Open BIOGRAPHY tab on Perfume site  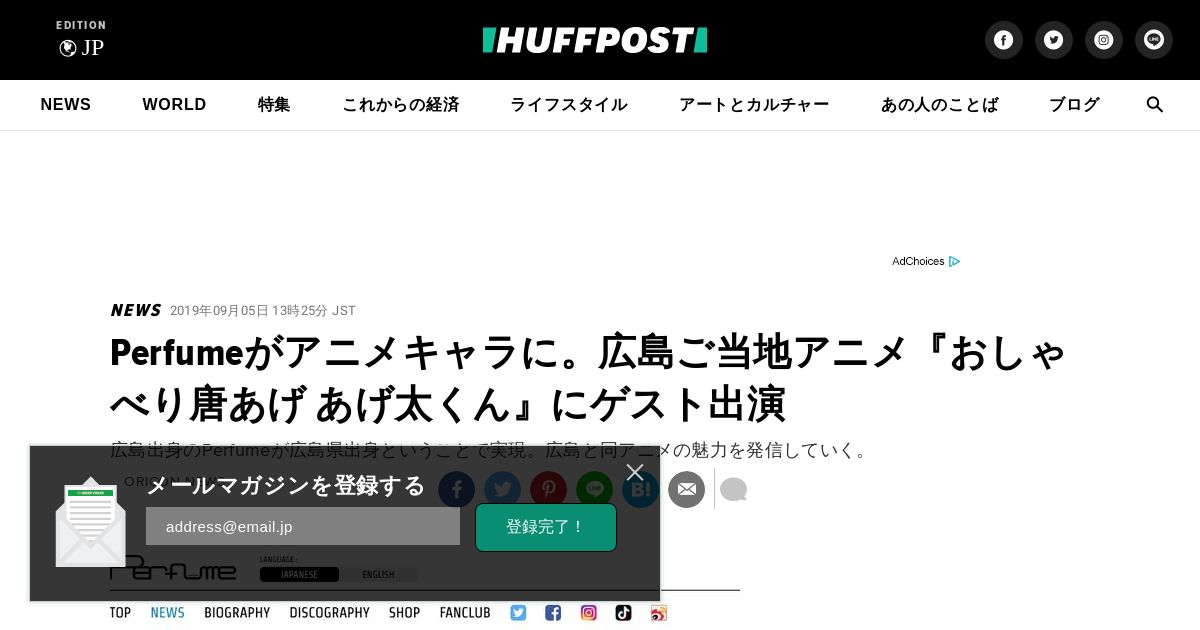[237, 613]
